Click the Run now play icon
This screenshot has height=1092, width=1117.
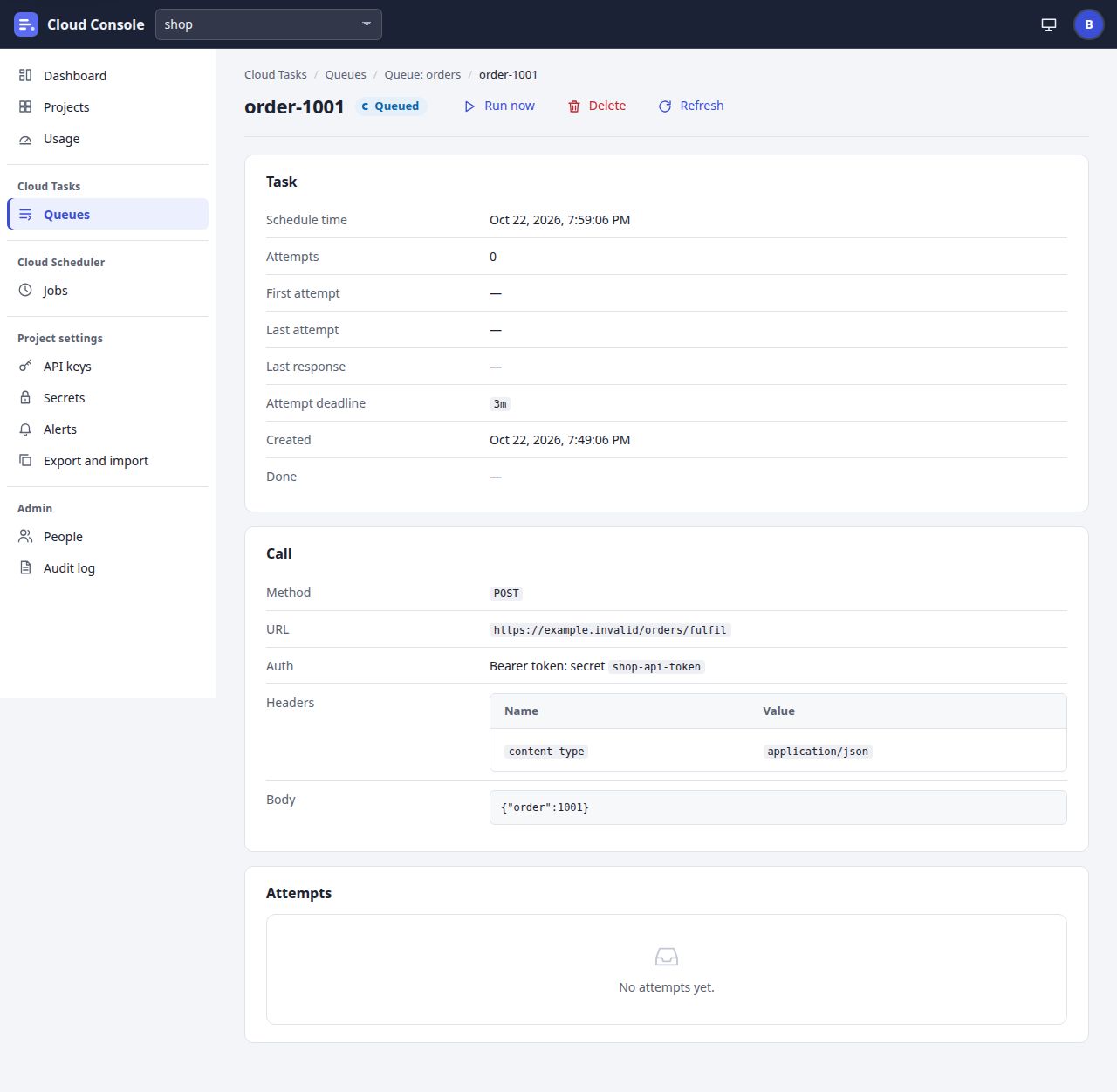(469, 106)
